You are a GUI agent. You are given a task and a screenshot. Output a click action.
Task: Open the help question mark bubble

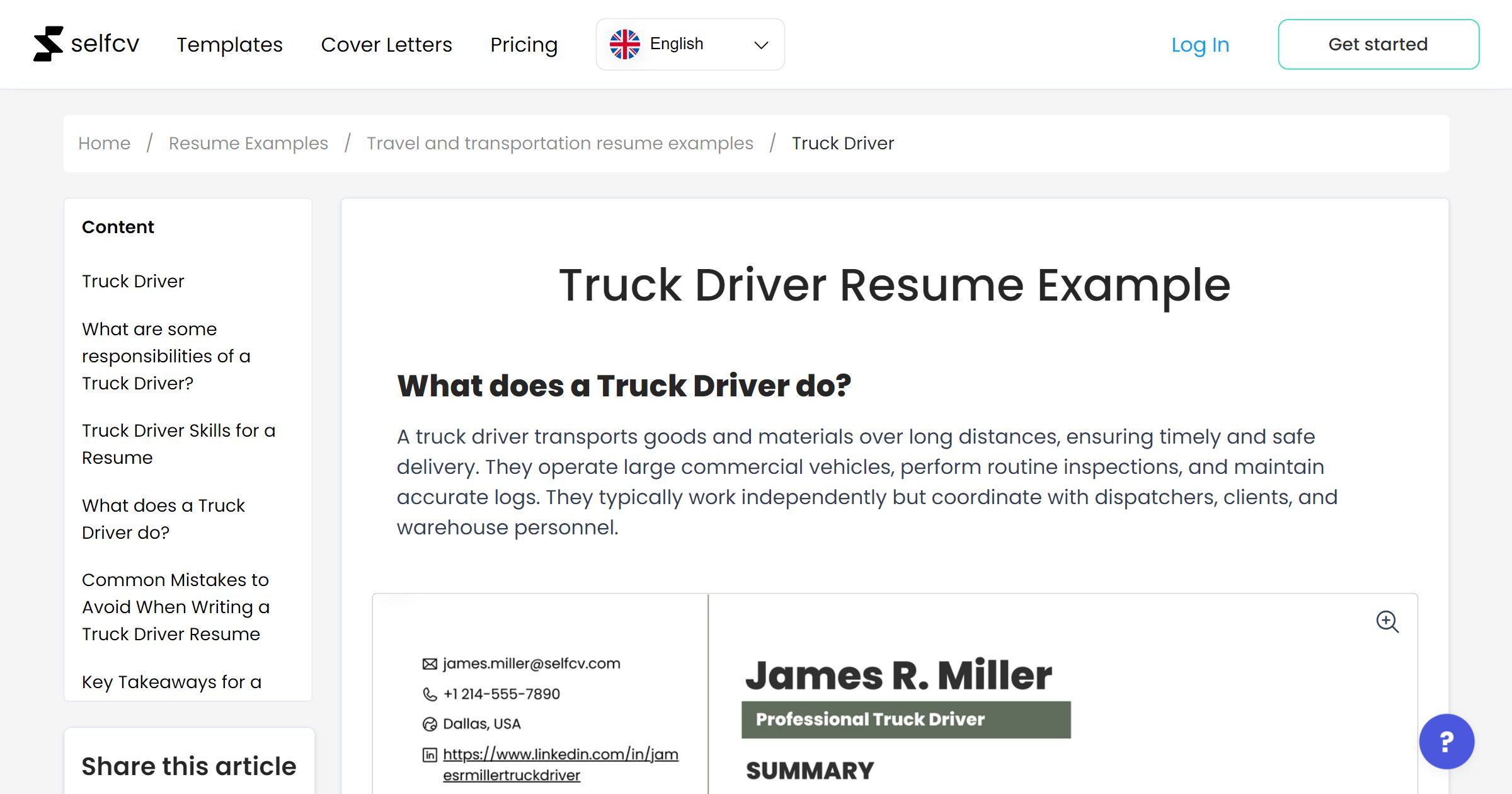coord(1446,741)
